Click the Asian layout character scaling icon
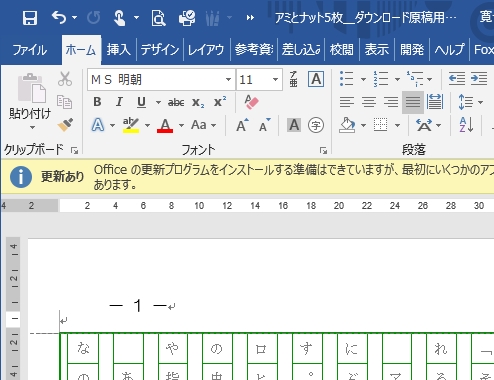The image size is (494, 380). point(424,125)
